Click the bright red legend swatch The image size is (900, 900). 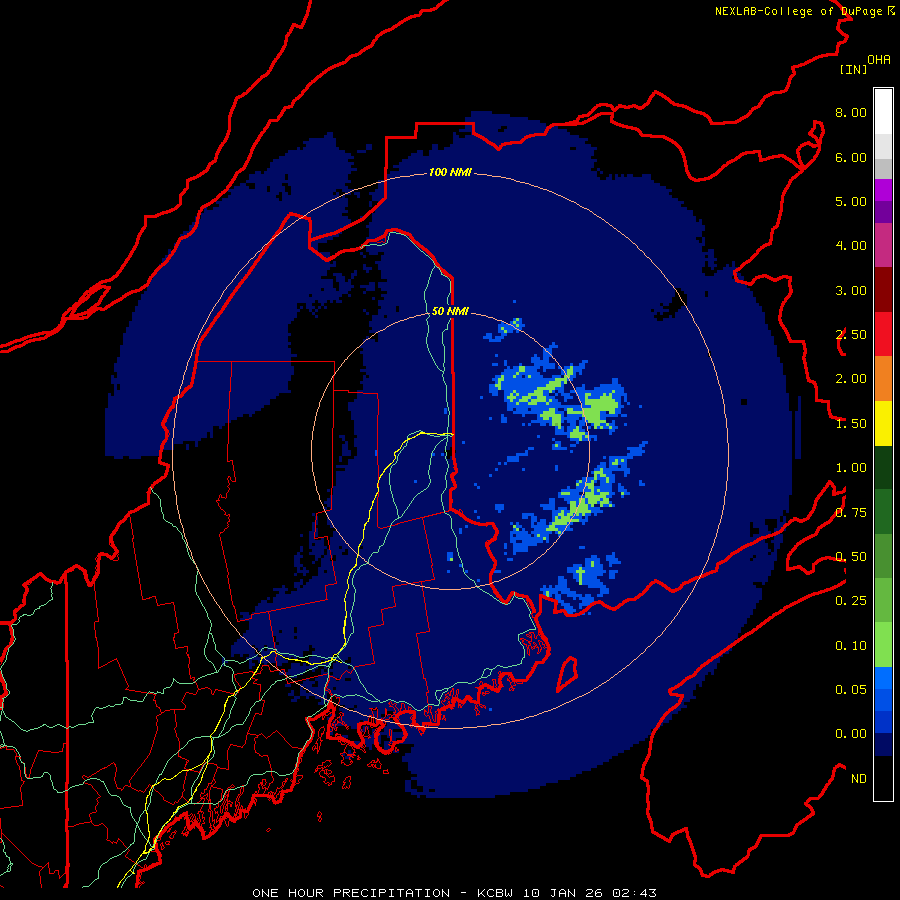coord(883,334)
